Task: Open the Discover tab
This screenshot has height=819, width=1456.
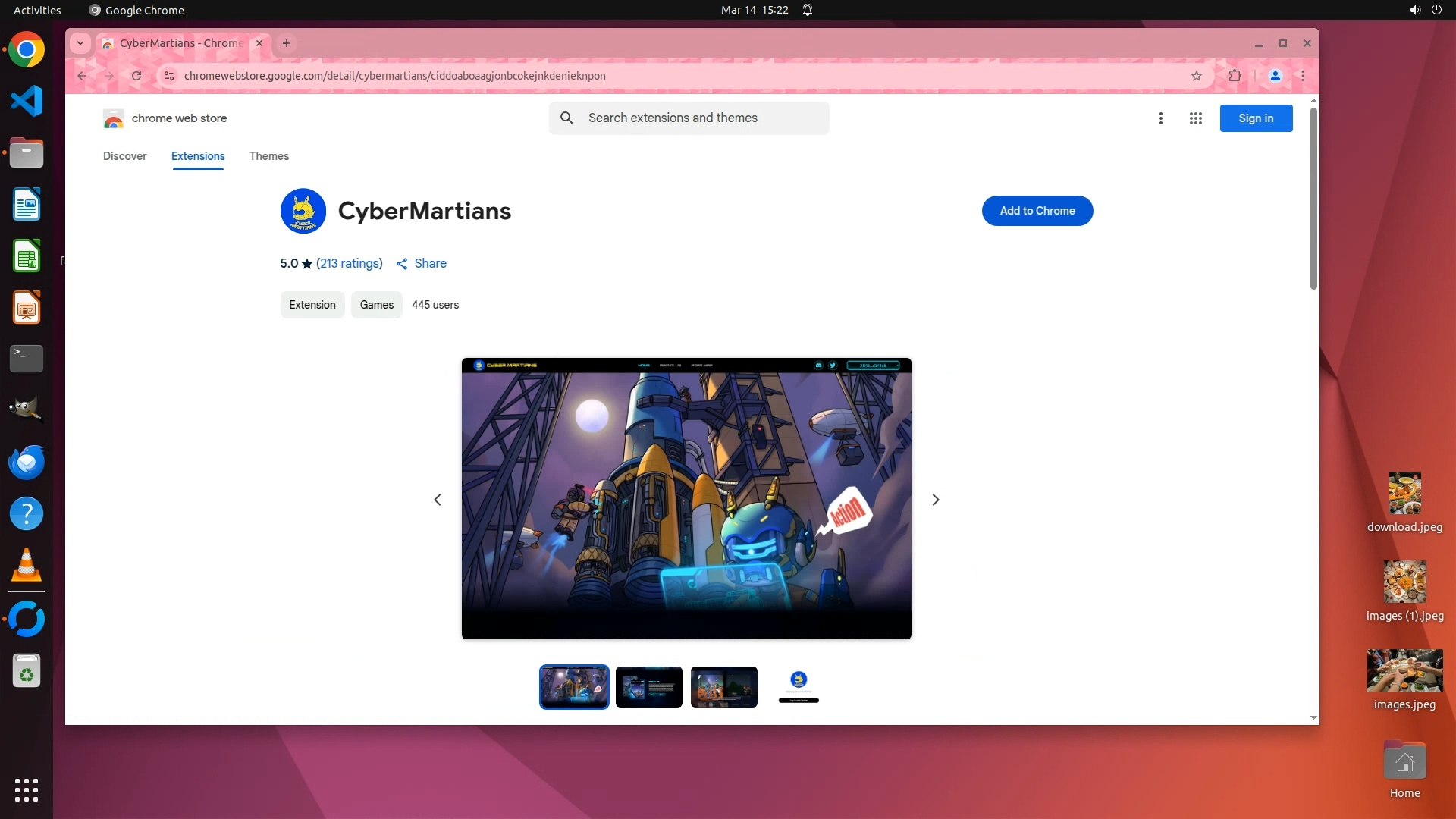Action: (x=125, y=156)
